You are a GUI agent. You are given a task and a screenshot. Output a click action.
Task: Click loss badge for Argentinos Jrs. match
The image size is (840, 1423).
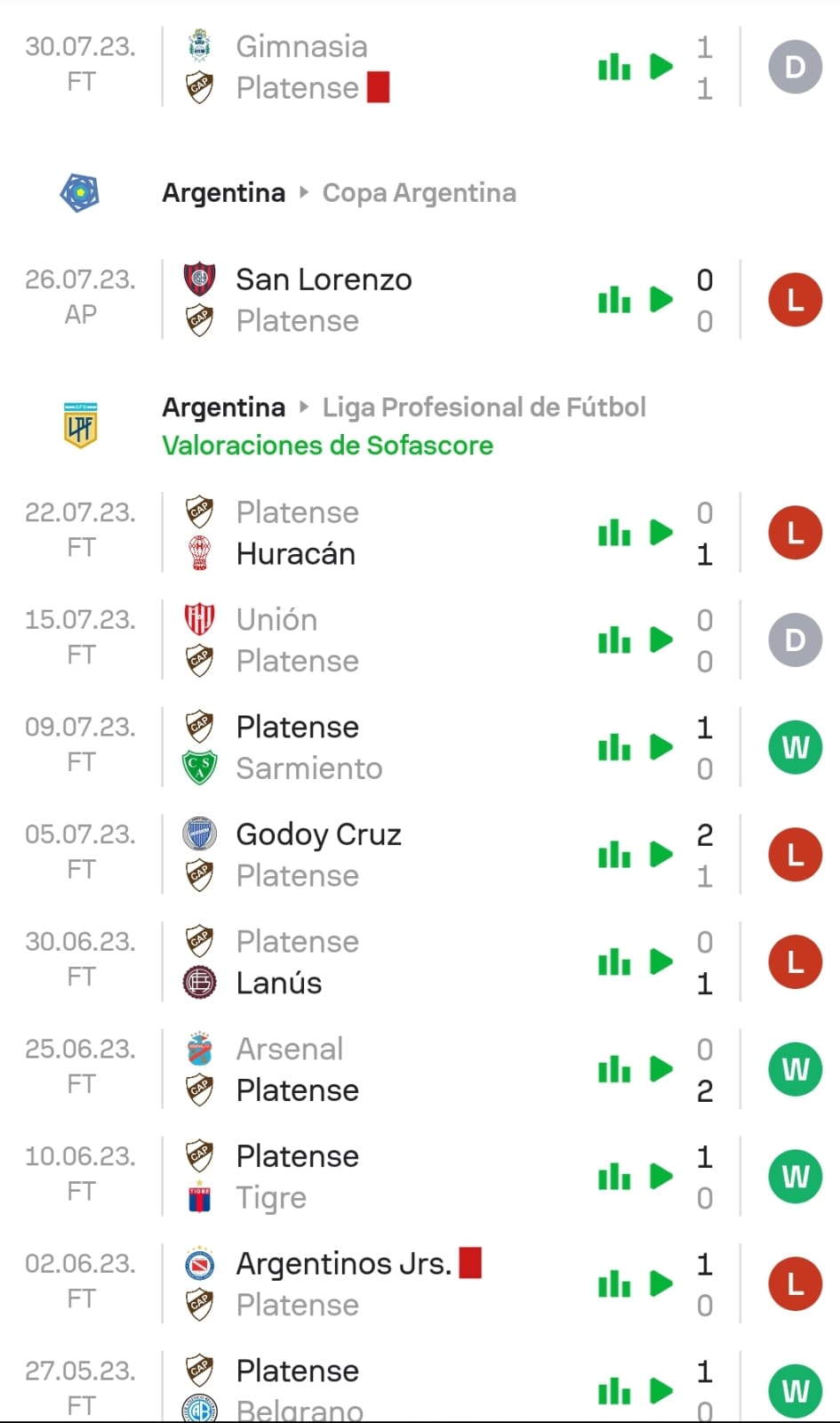coord(795,1284)
